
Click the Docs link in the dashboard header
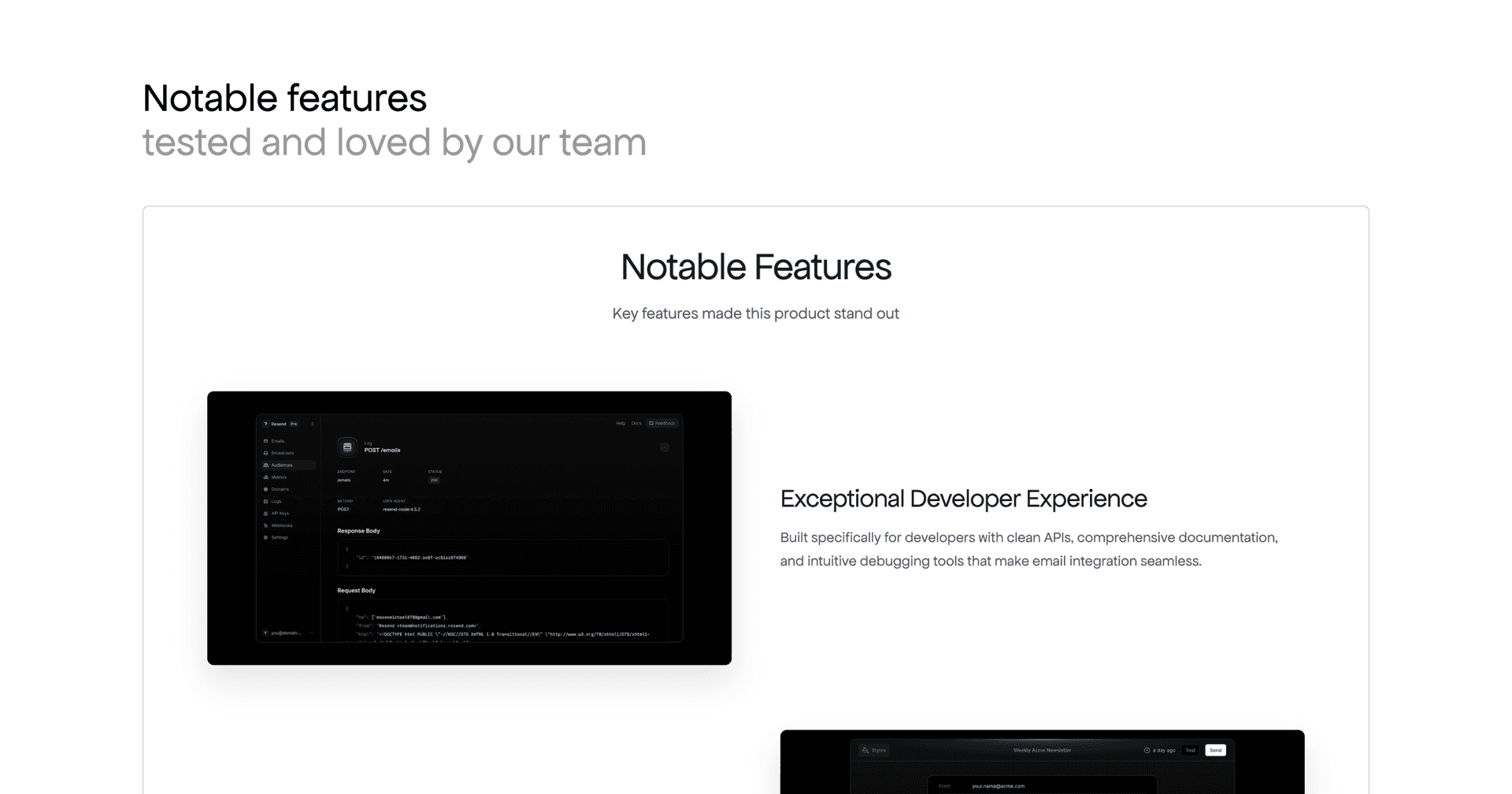[636, 424]
